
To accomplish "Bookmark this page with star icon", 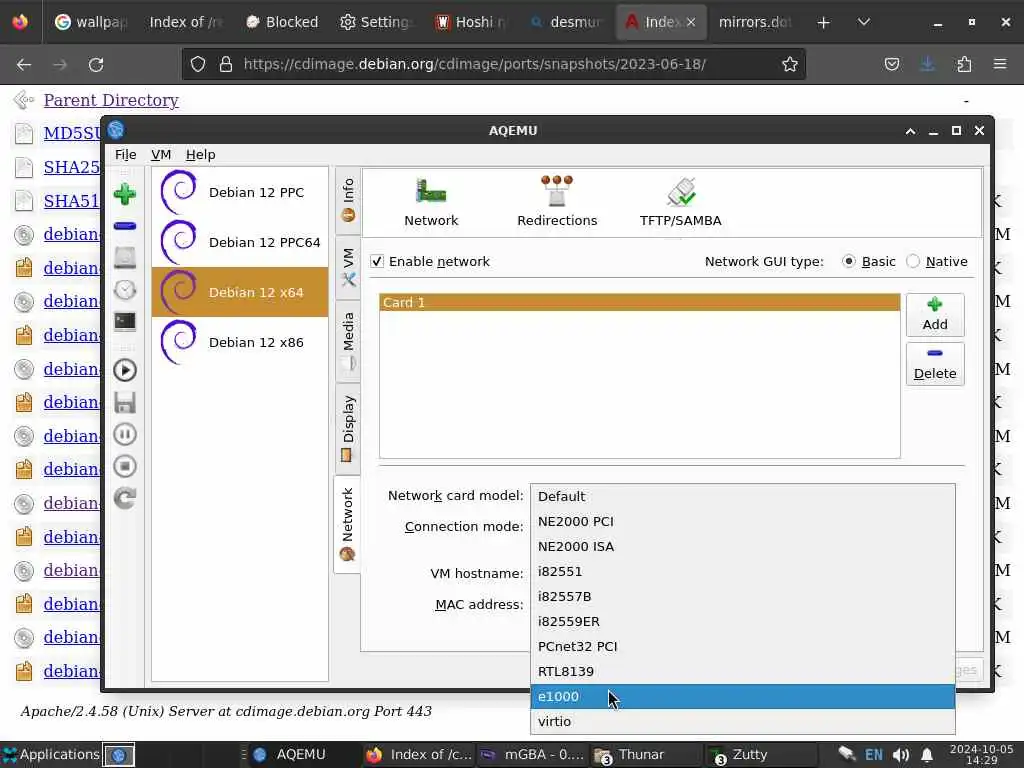I will [790, 64].
